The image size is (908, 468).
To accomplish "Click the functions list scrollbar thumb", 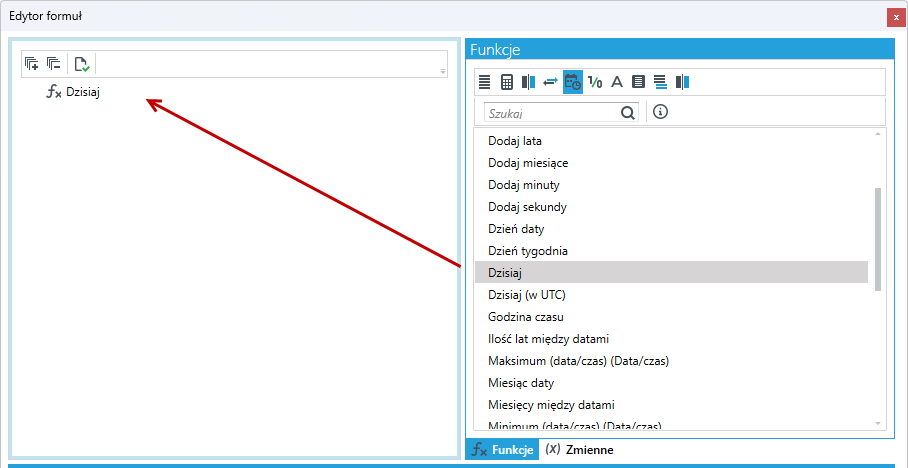I will [877, 239].
